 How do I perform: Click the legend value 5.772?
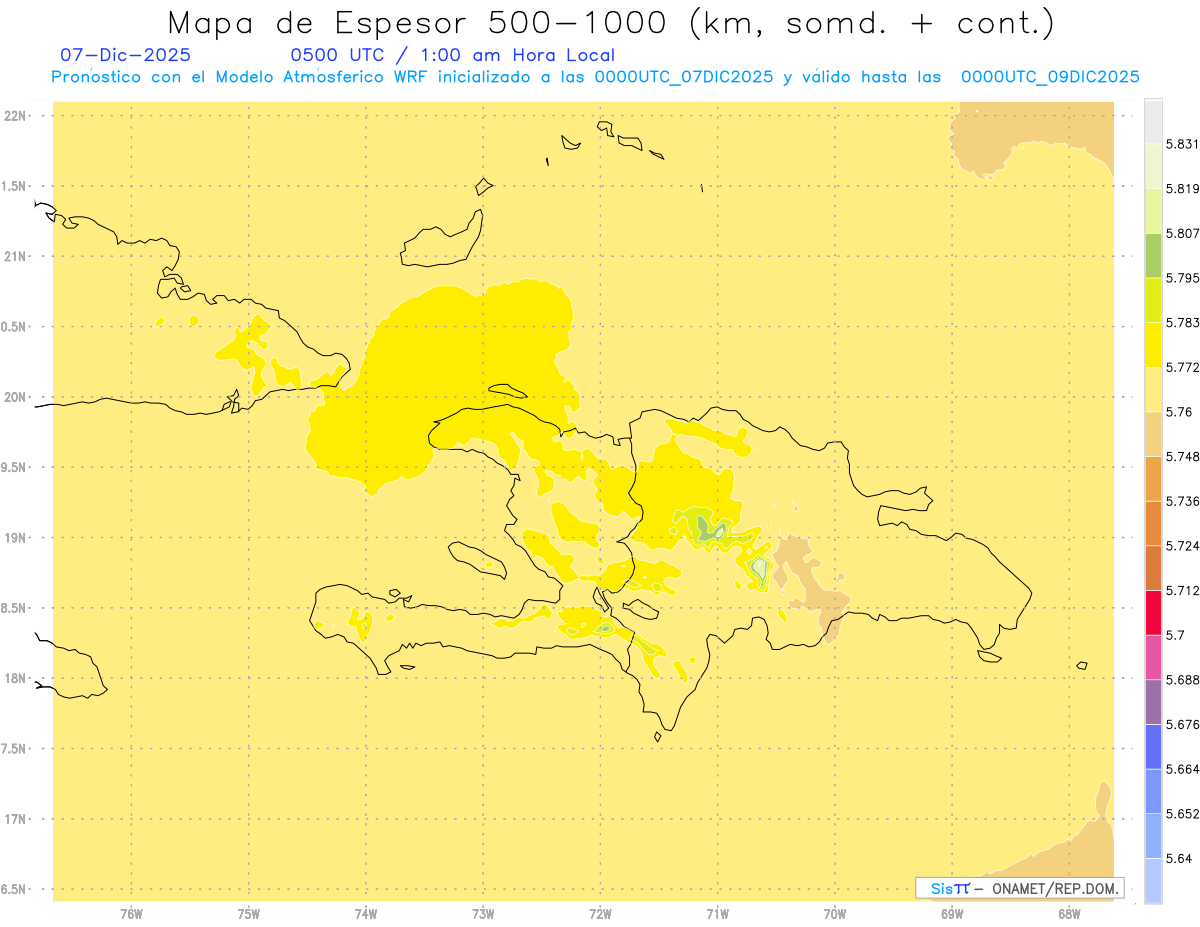click(1183, 367)
